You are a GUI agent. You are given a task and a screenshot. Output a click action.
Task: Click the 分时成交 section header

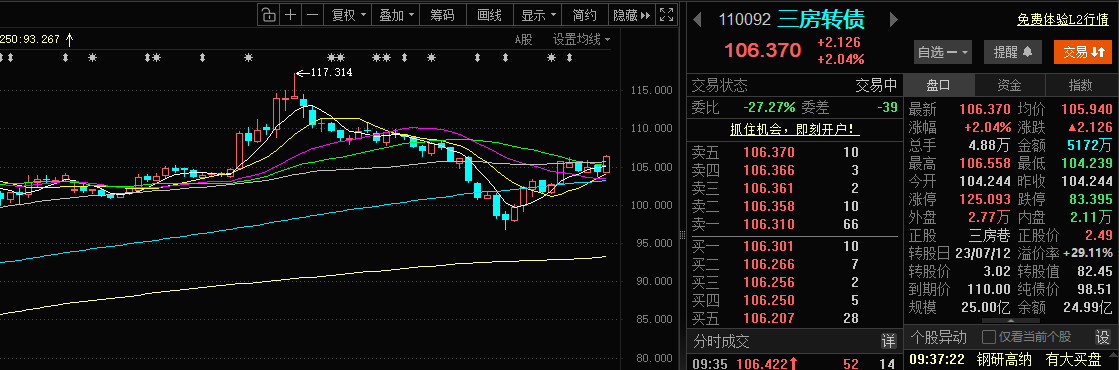pyautogui.click(x=721, y=342)
